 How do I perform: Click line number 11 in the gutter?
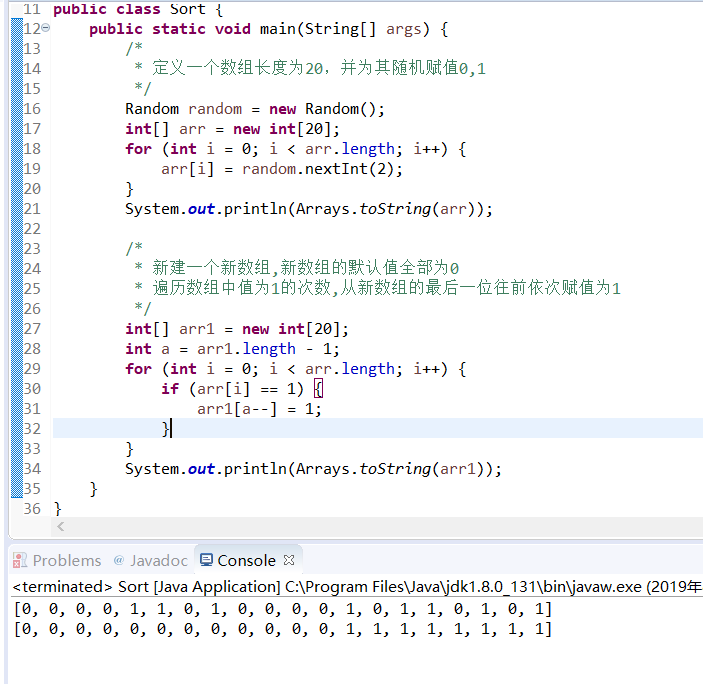[x=32, y=9]
